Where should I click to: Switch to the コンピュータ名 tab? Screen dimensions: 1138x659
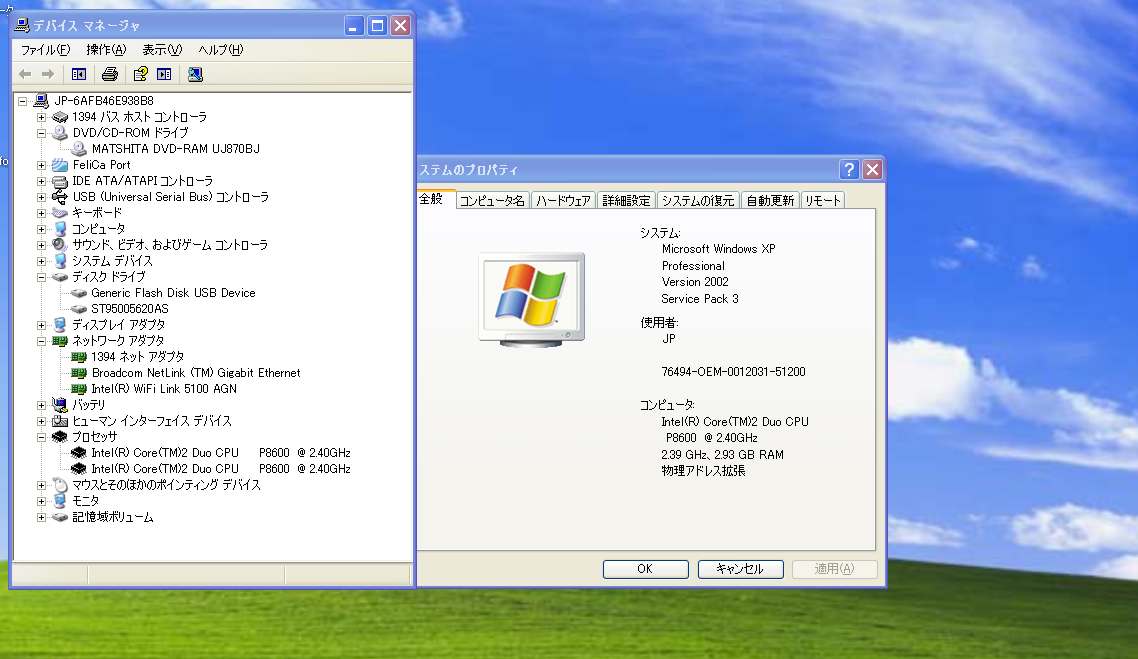[492, 201]
